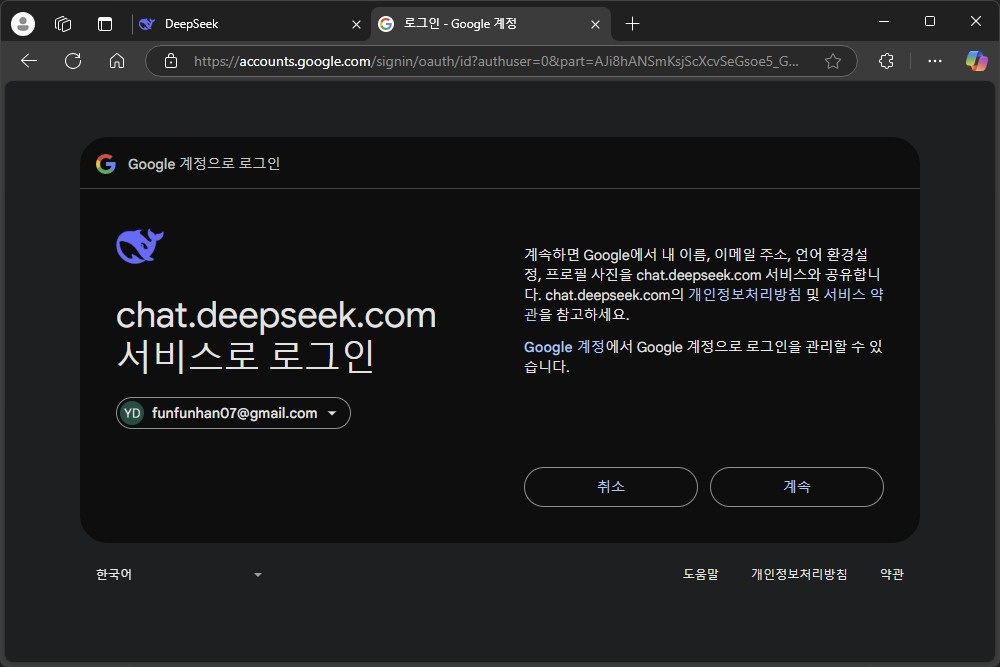Viewport: 1000px width, 667px height.
Task: Go back to the previous page
Action: click(x=29, y=61)
